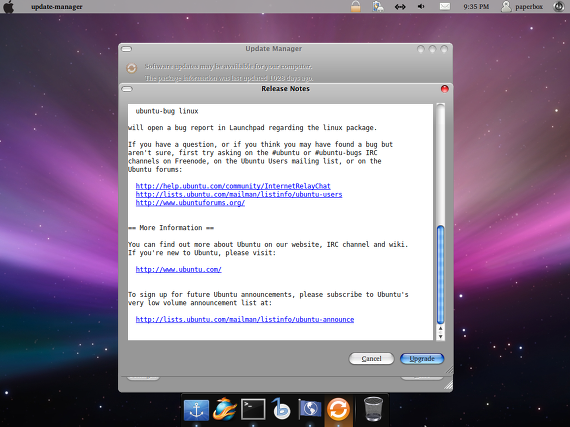This screenshot has height=427, width=570.
Task: Click the "ubuntu-bug linux" text line
Action: click(x=167, y=111)
